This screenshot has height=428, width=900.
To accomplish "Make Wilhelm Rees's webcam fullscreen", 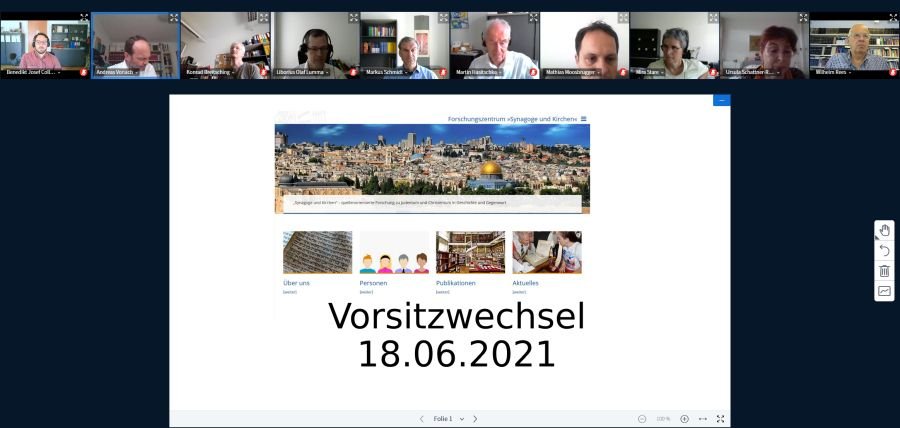I will tap(893, 18).
